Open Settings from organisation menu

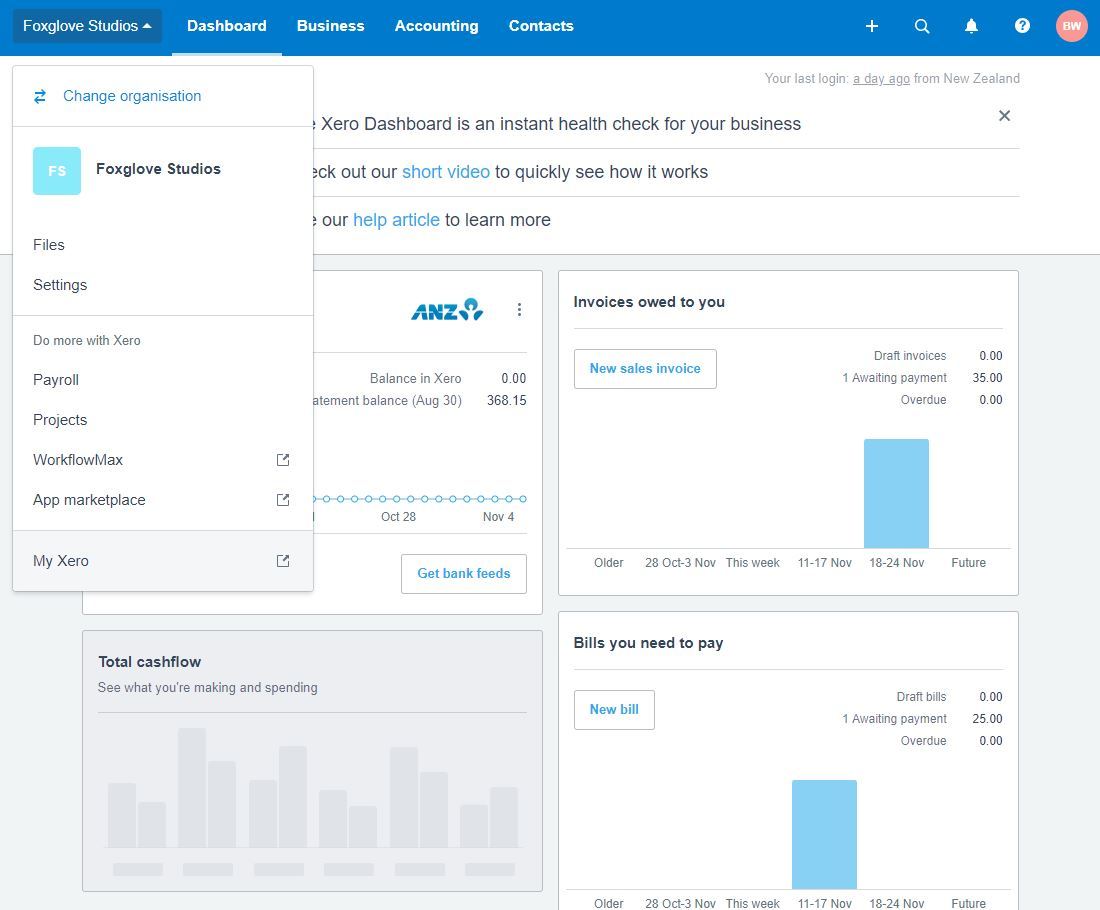60,285
